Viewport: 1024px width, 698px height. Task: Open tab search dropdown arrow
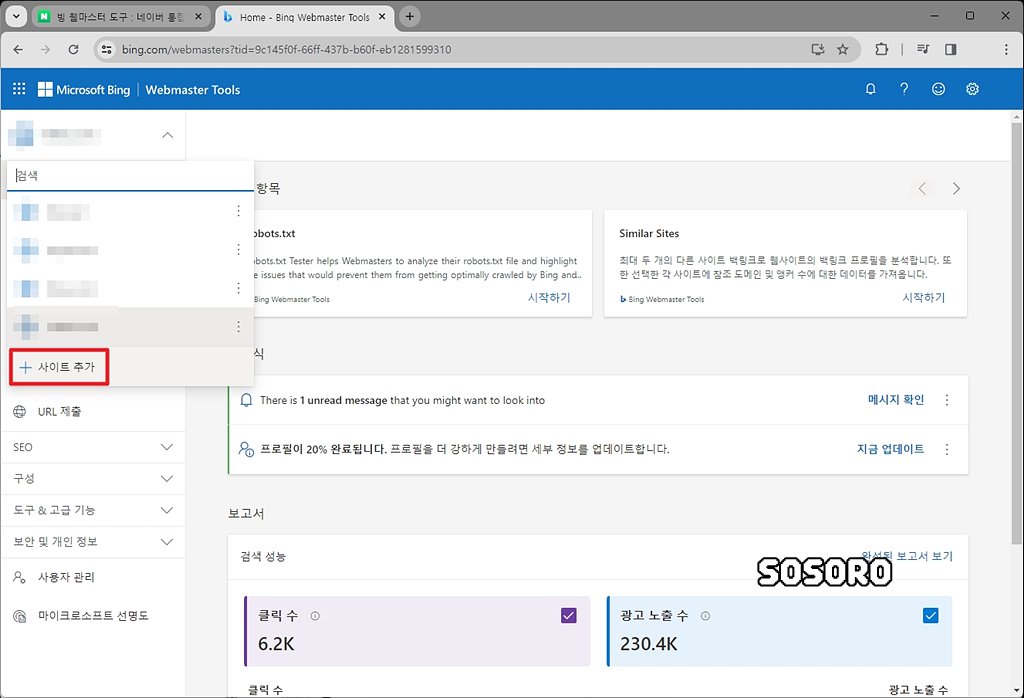(16, 16)
